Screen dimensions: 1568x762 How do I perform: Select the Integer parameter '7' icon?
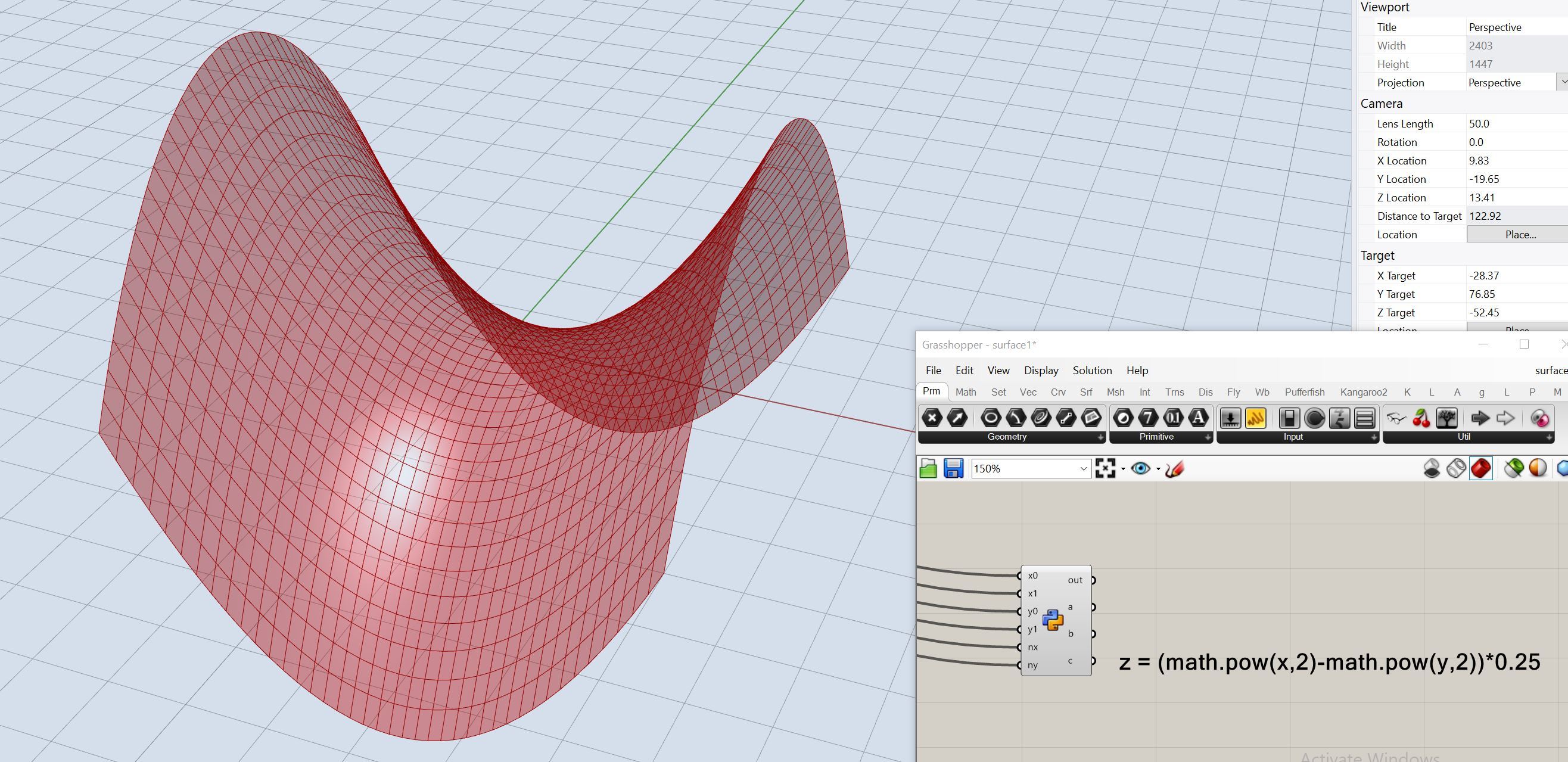tap(1148, 418)
